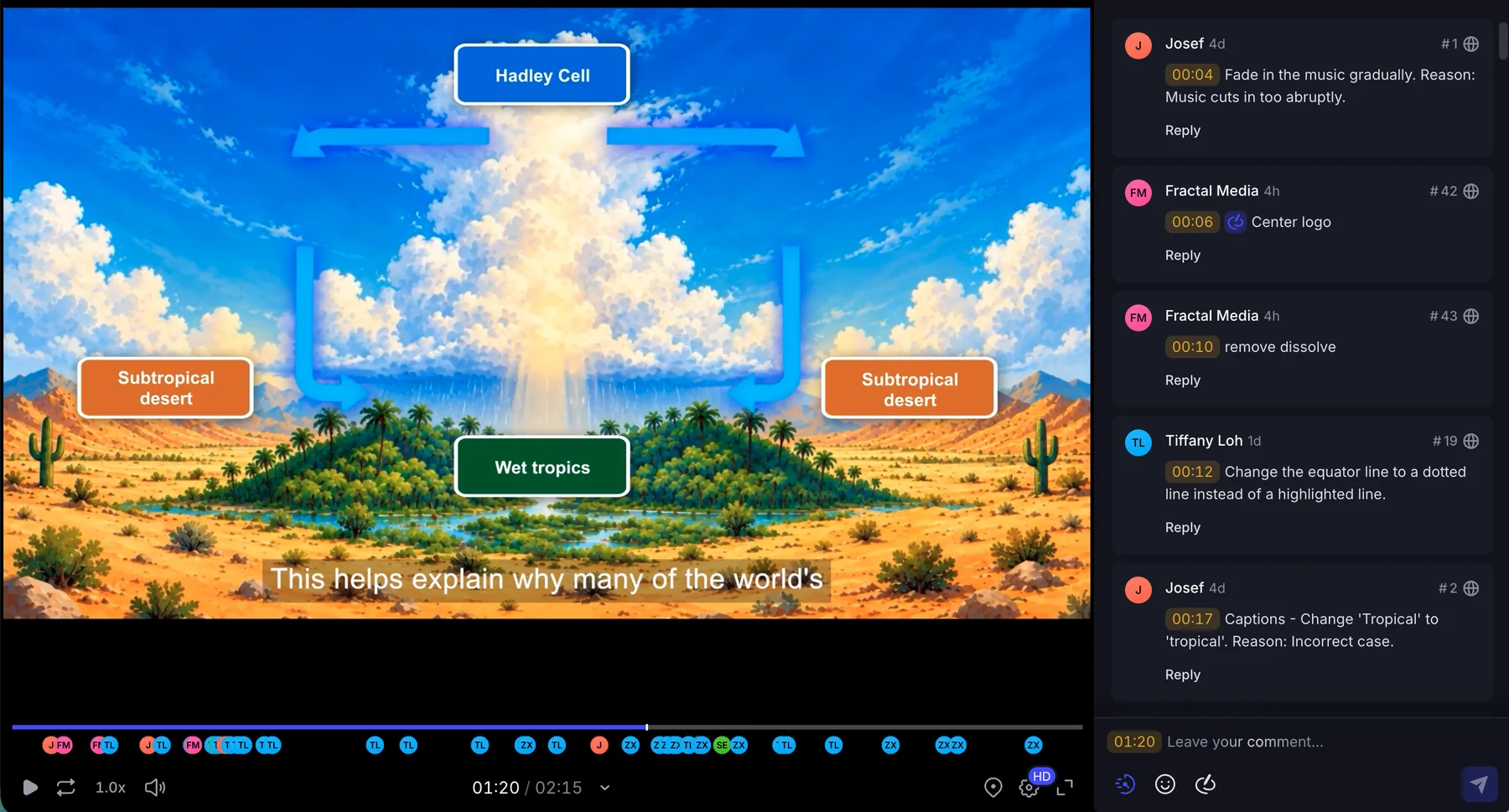
Task: Click the timestamp clock icon in comment box
Action: [x=1125, y=784]
